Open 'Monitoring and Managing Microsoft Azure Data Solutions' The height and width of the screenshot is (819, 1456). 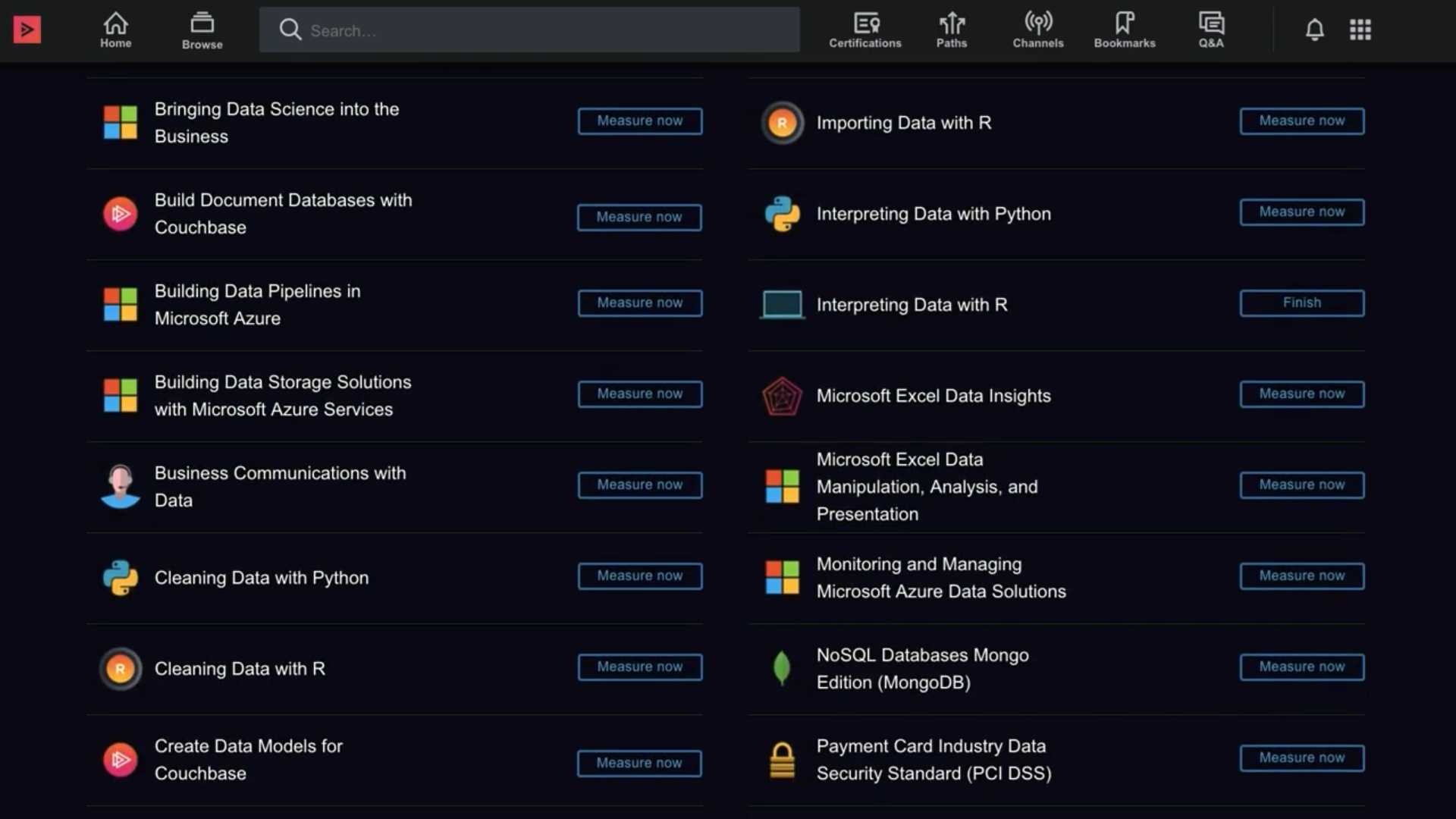click(x=941, y=578)
